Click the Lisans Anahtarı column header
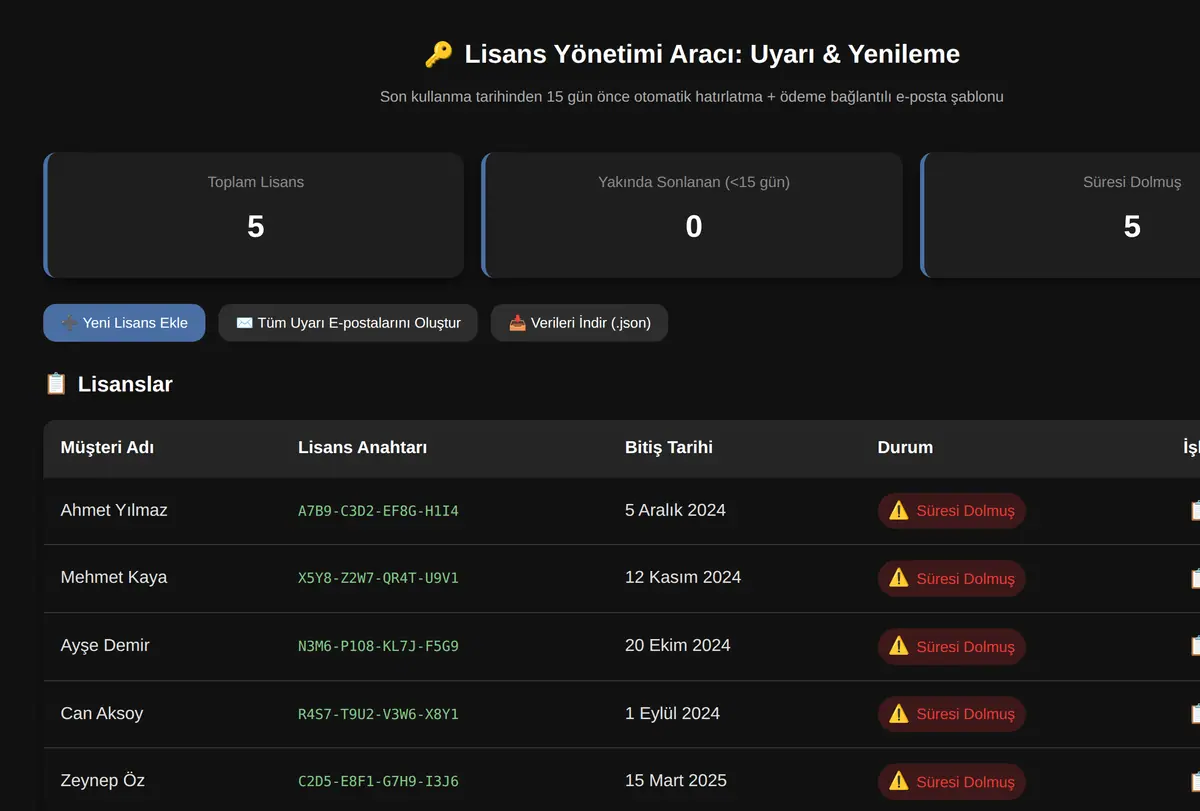Viewport: 1200px width, 811px height. [x=362, y=447]
